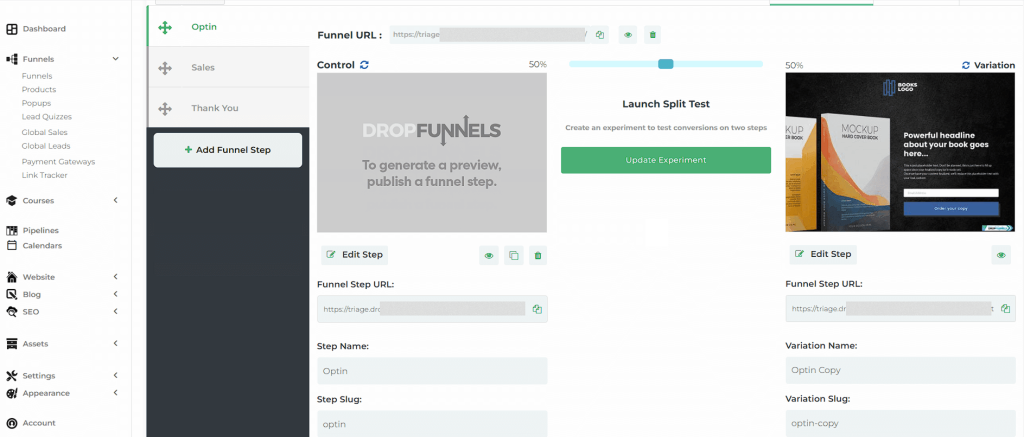Refresh the Variation preview

coord(966,65)
